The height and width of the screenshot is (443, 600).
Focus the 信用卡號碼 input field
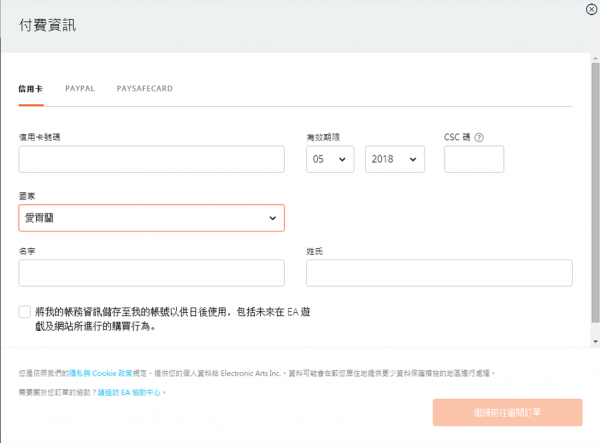(150, 159)
